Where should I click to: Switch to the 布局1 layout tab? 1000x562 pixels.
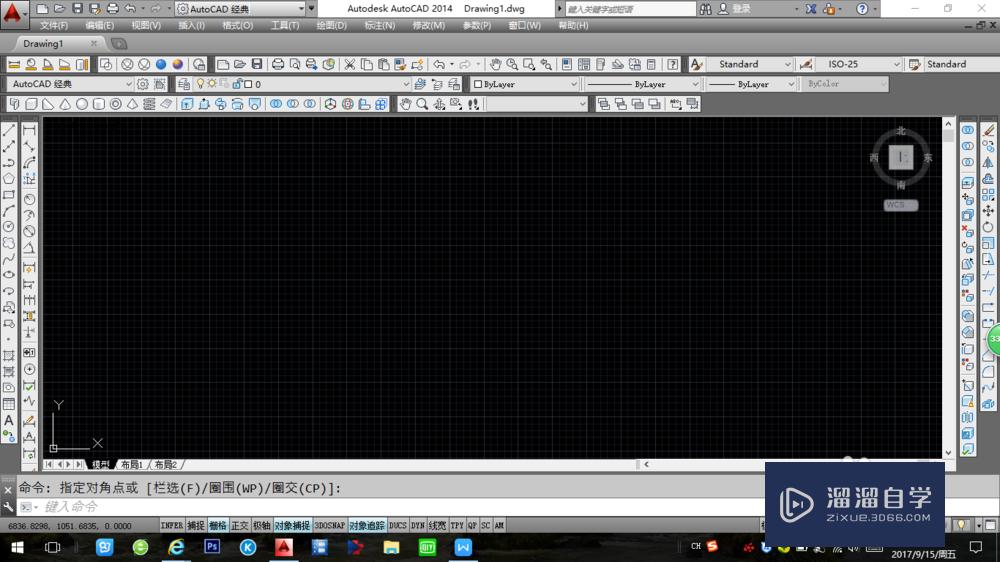(x=132, y=464)
